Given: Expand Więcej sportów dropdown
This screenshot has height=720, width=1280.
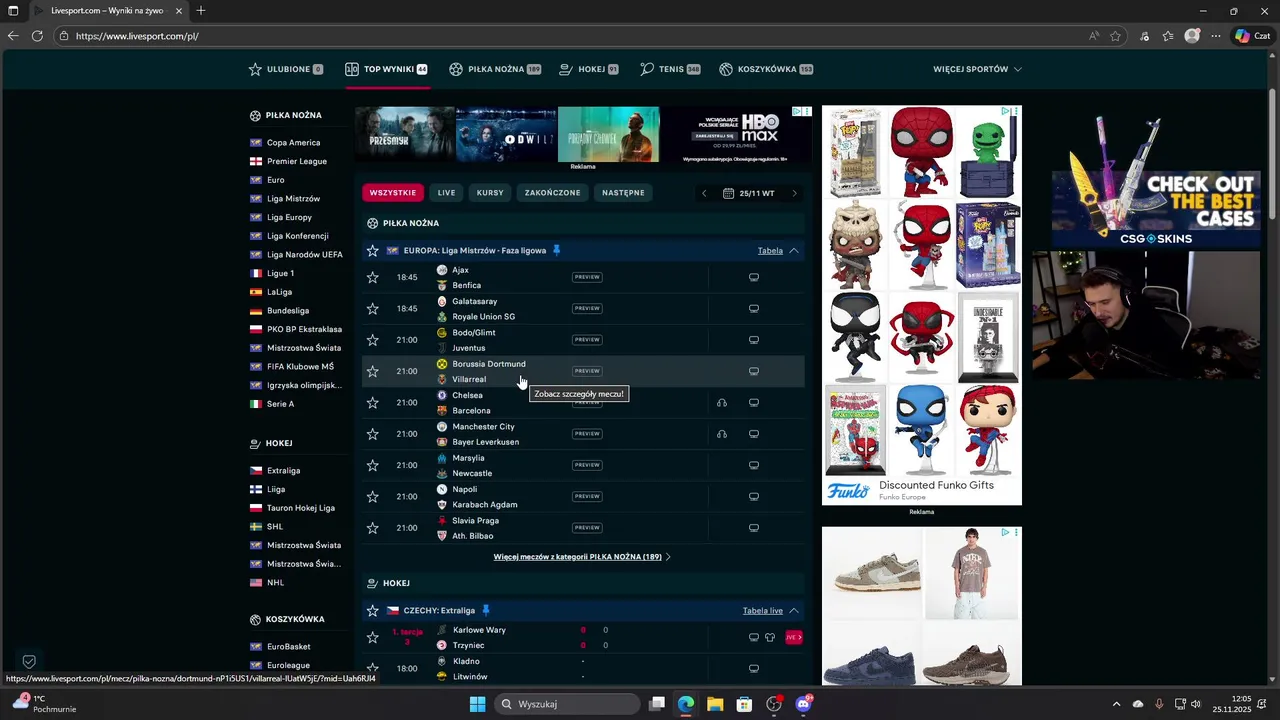Looking at the screenshot, I should point(977,69).
